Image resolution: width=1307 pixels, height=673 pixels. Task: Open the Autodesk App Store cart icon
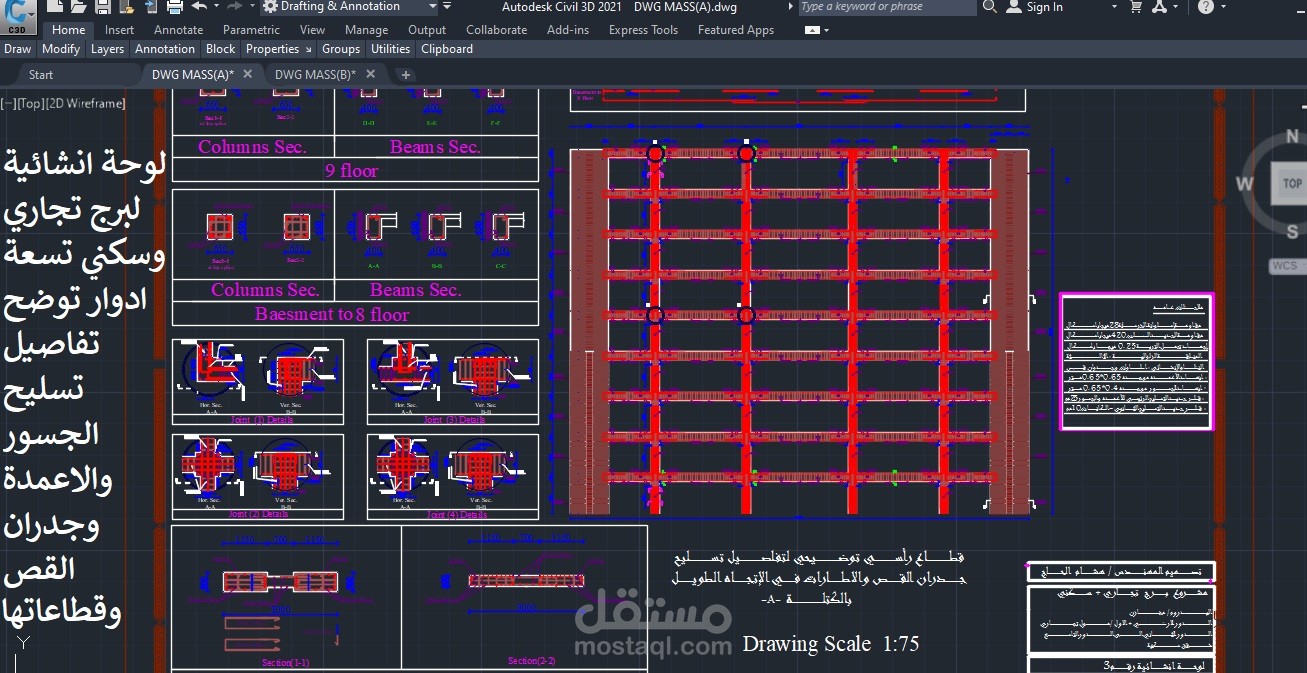[x=1135, y=8]
